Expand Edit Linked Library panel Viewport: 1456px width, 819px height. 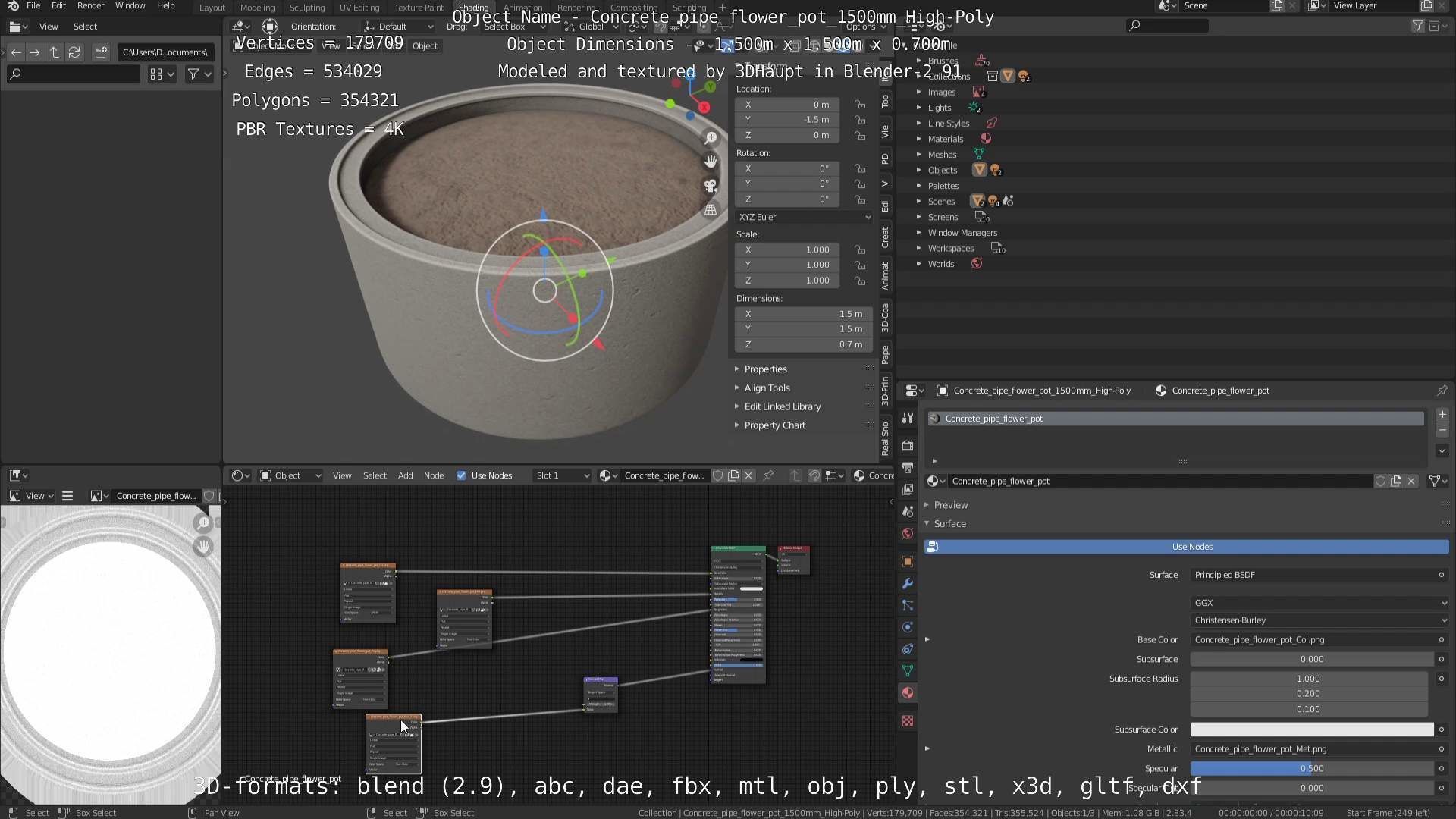(782, 407)
